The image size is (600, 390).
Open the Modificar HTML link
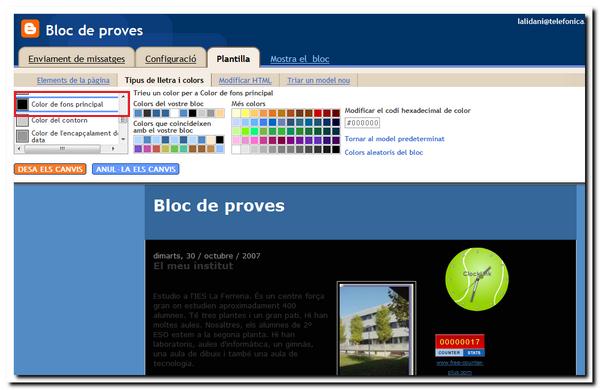click(245, 80)
